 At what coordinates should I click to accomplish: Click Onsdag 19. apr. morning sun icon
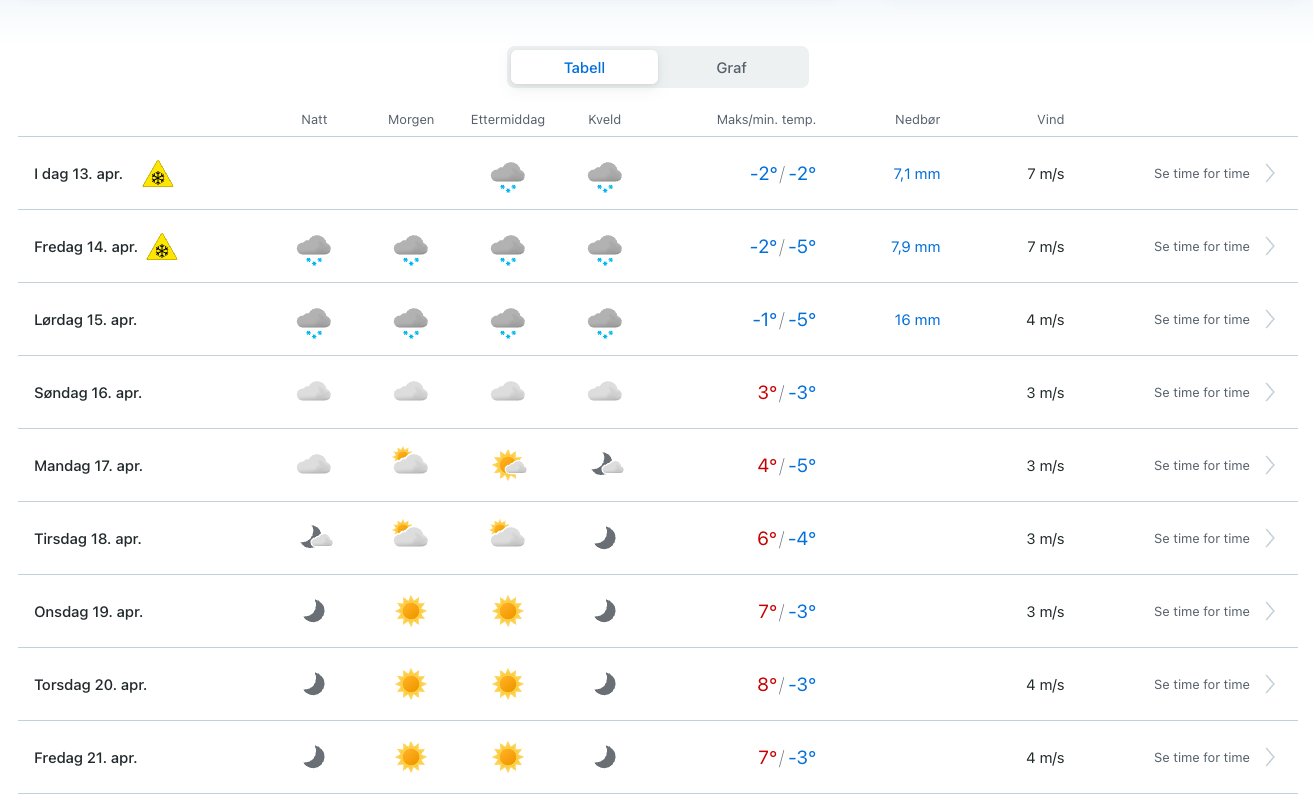[x=411, y=611]
